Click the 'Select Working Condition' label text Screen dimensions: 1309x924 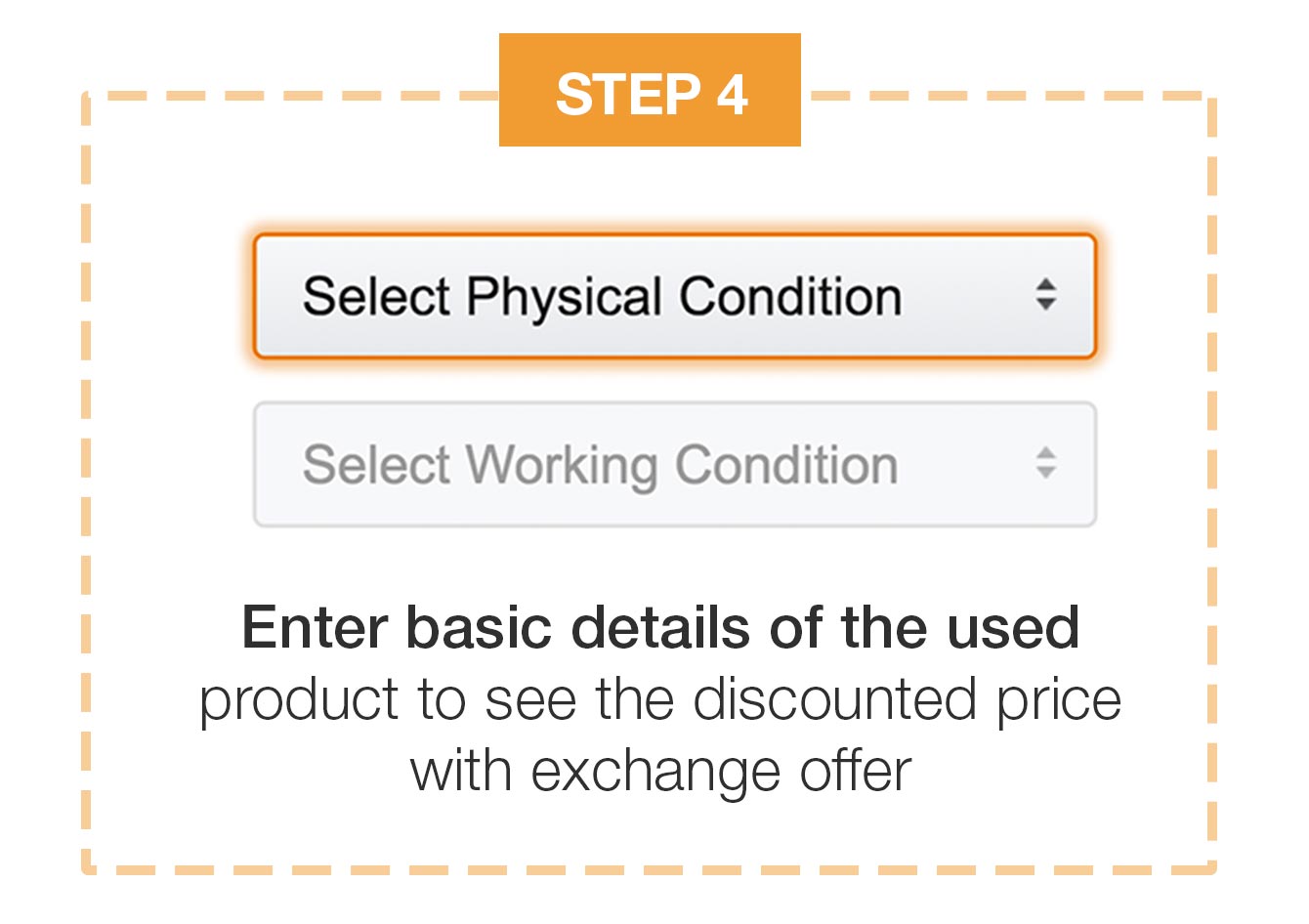click(x=600, y=465)
